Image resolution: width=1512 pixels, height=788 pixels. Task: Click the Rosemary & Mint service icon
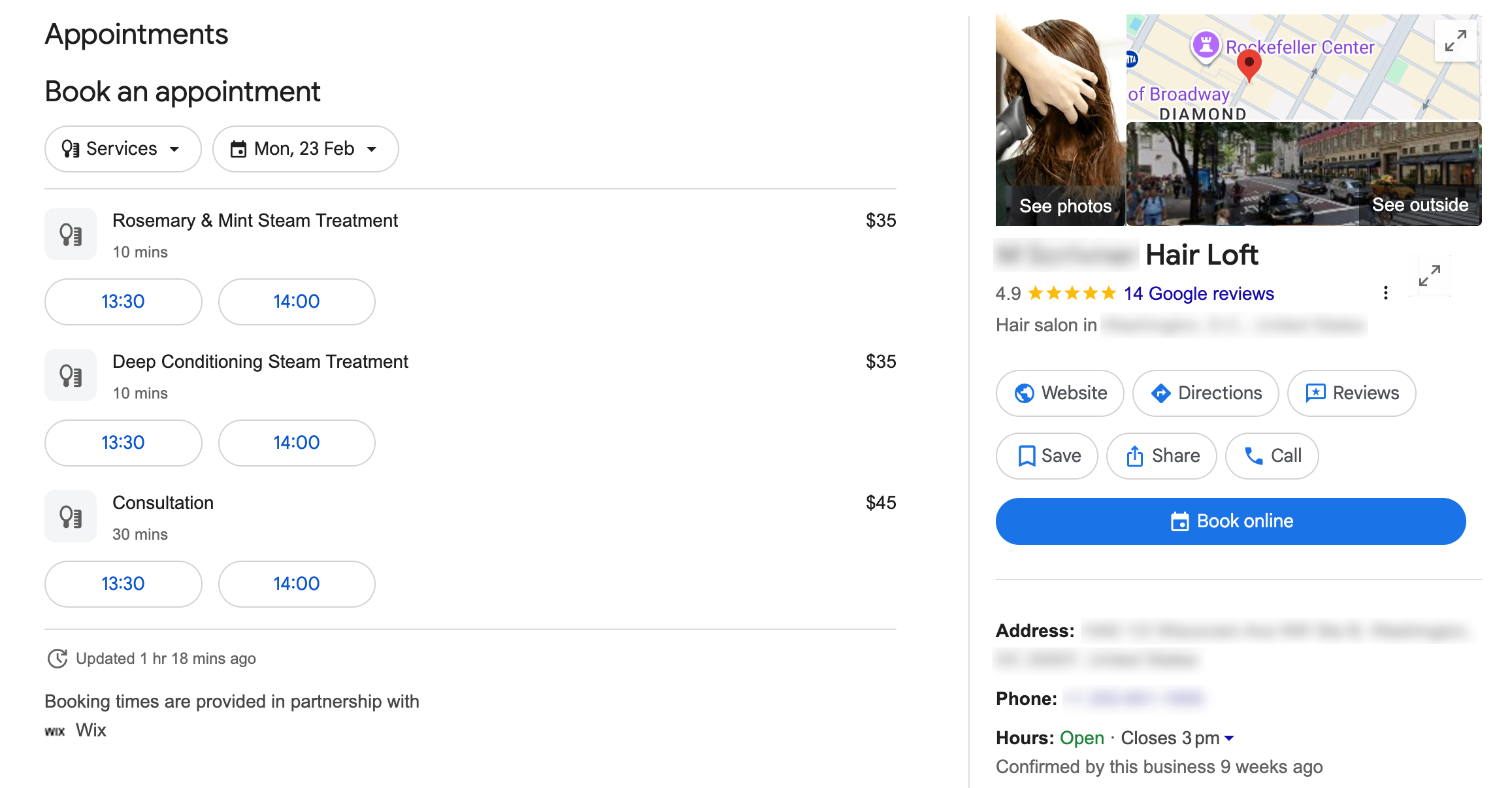point(70,233)
